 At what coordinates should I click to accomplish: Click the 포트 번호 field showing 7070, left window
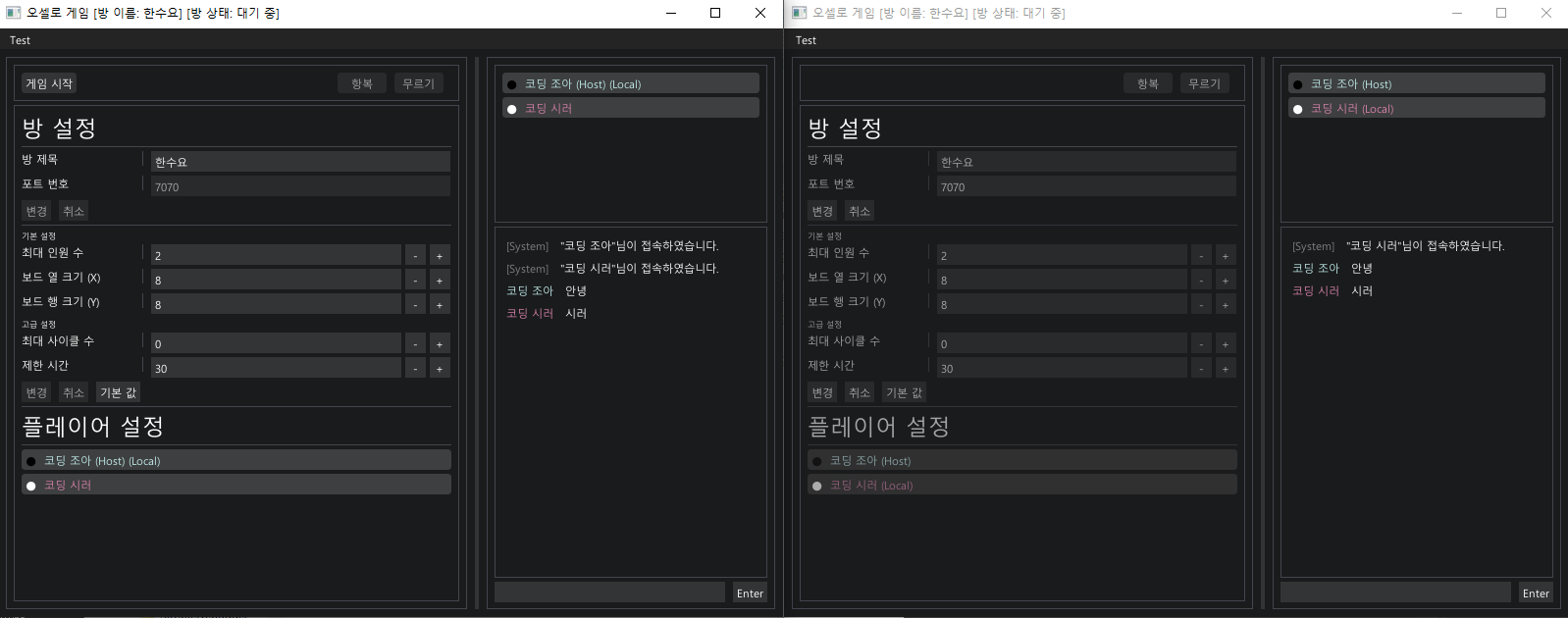[x=300, y=186]
